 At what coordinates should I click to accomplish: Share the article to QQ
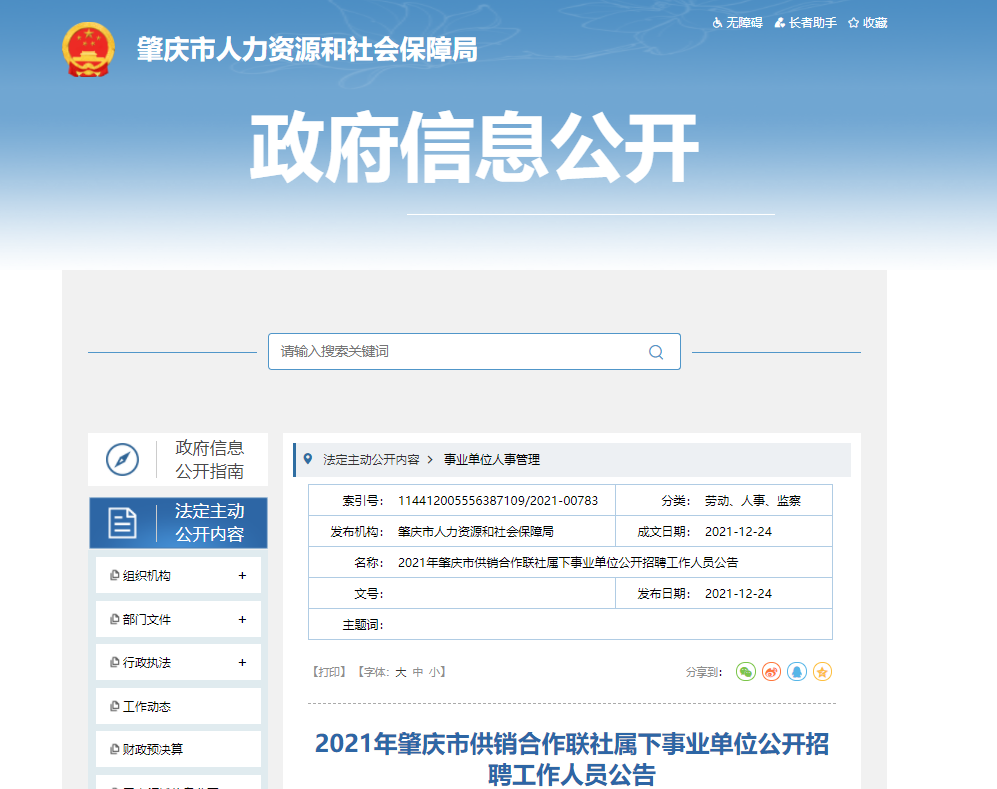point(796,671)
